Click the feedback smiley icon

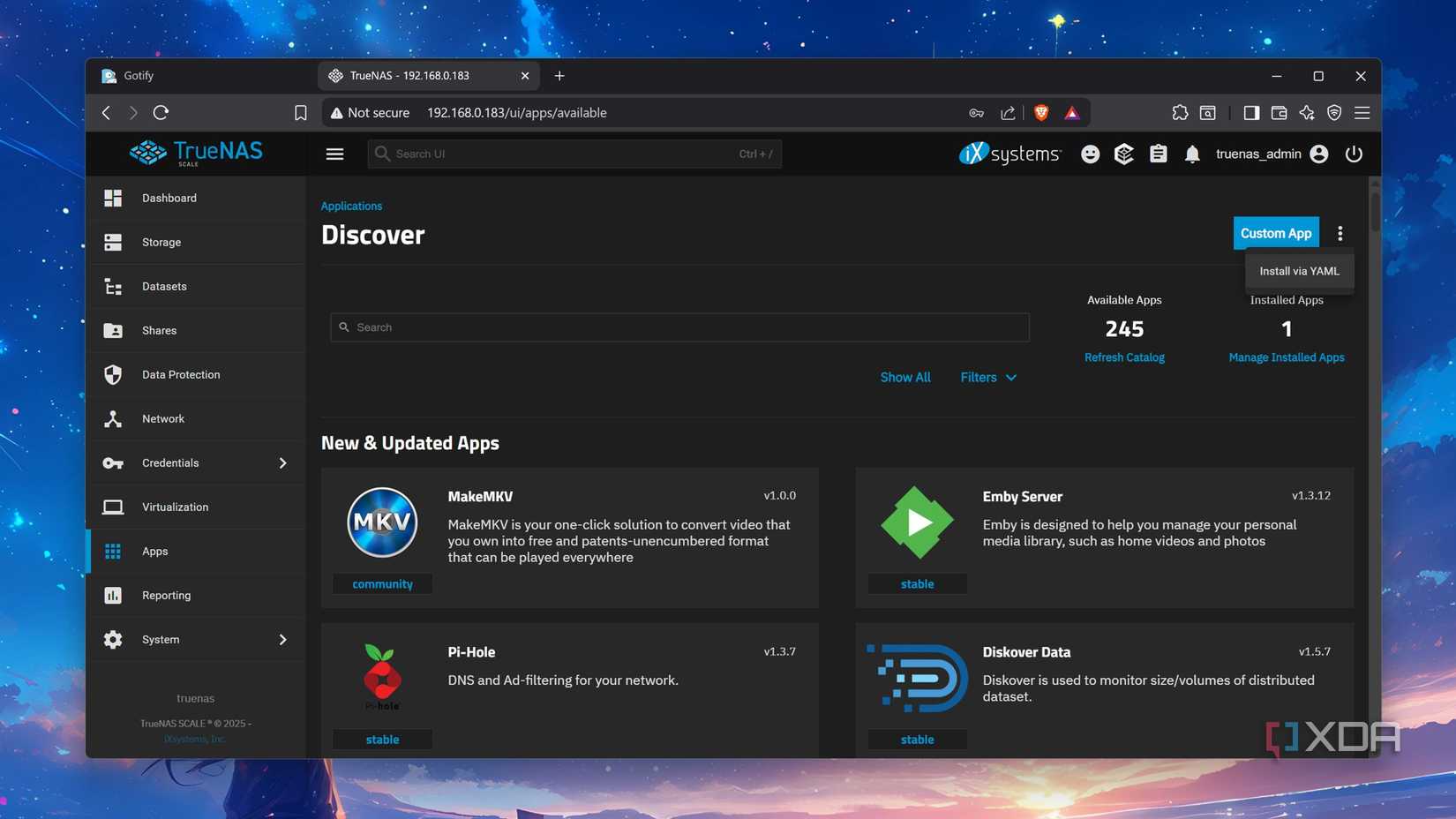pyautogui.click(x=1091, y=154)
